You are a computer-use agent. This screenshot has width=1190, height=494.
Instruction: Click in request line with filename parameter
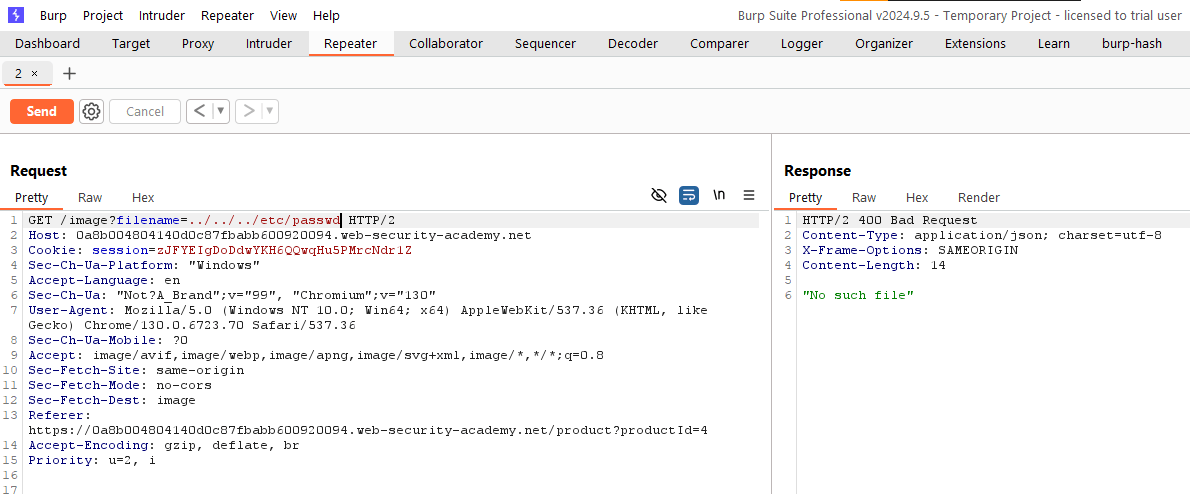click(x=200, y=220)
